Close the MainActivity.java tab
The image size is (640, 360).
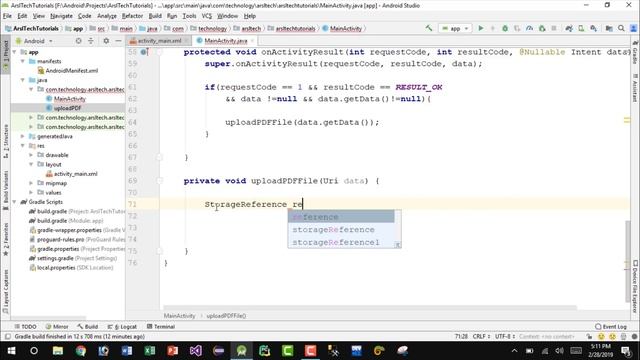click(x=252, y=41)
